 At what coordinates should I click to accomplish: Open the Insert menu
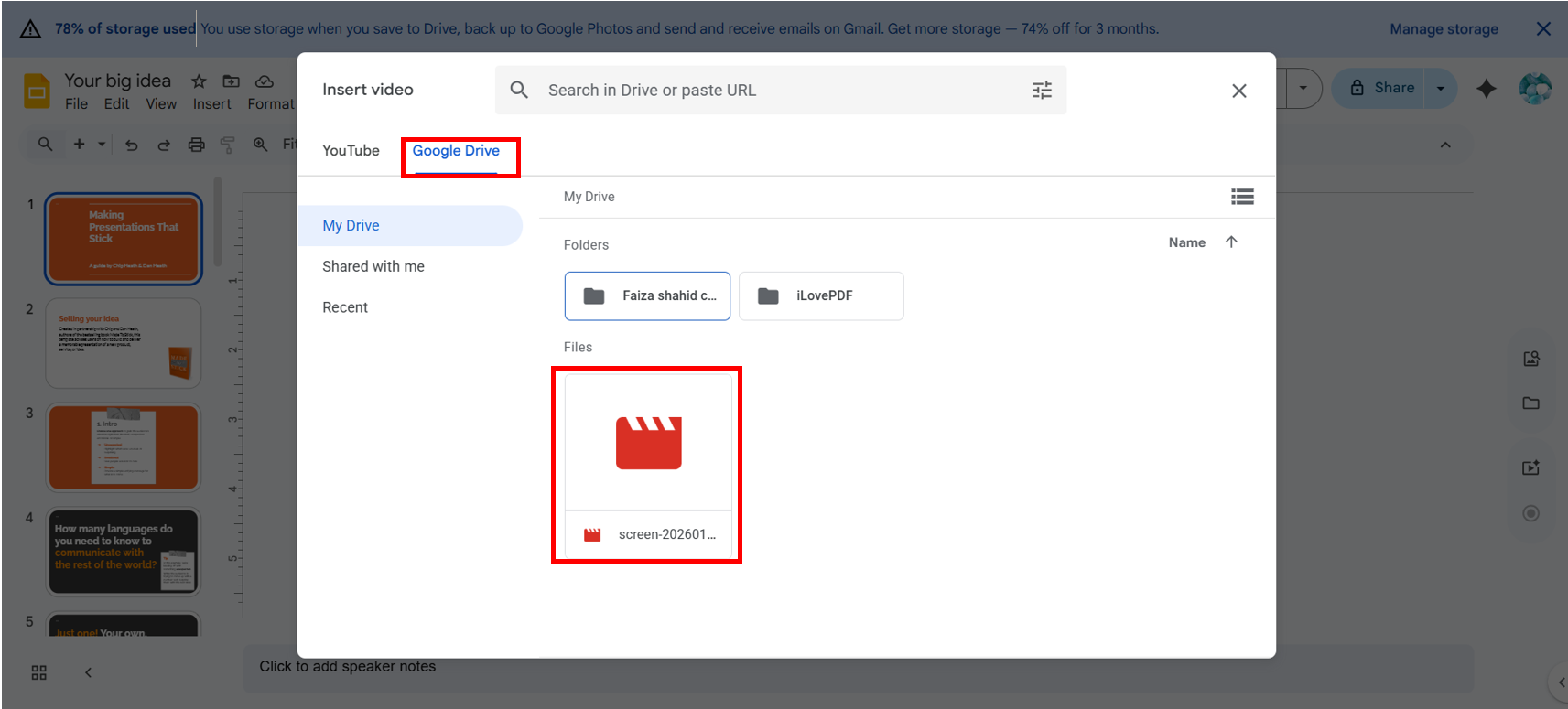pos(211,104)
